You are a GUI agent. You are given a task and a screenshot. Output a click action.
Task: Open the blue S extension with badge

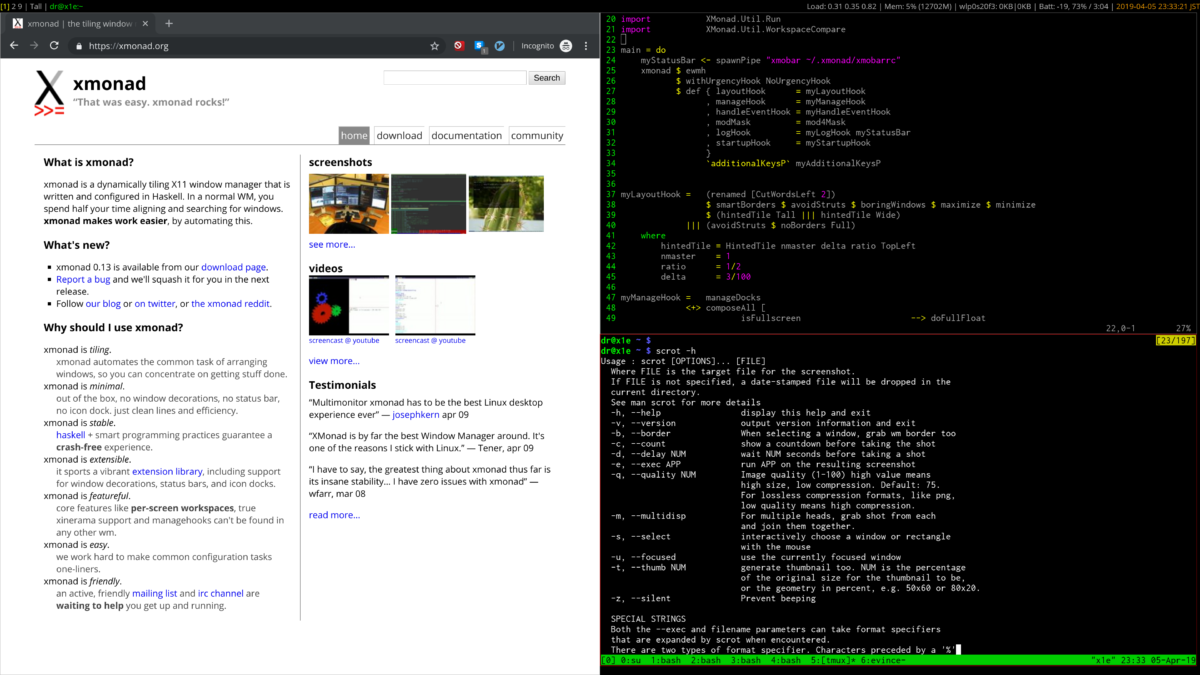478,45
